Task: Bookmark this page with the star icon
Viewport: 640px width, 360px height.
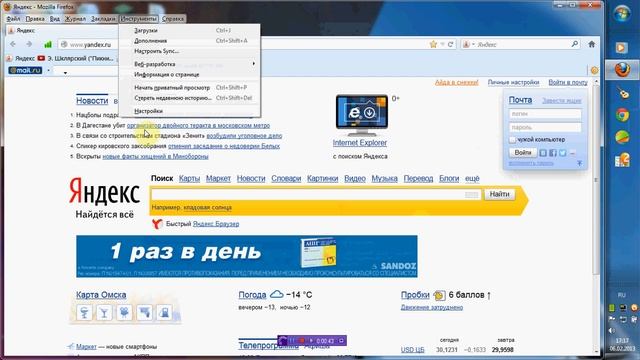Action: click(433, 44)
